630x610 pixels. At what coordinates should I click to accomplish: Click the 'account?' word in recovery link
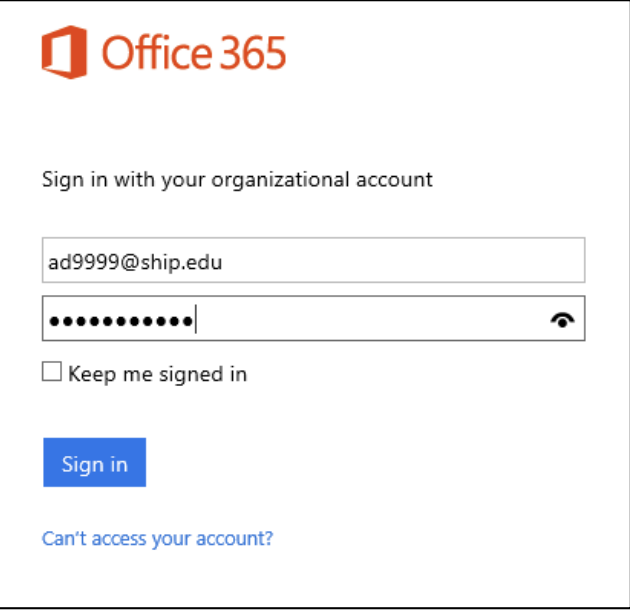click(x=235, y=538)
